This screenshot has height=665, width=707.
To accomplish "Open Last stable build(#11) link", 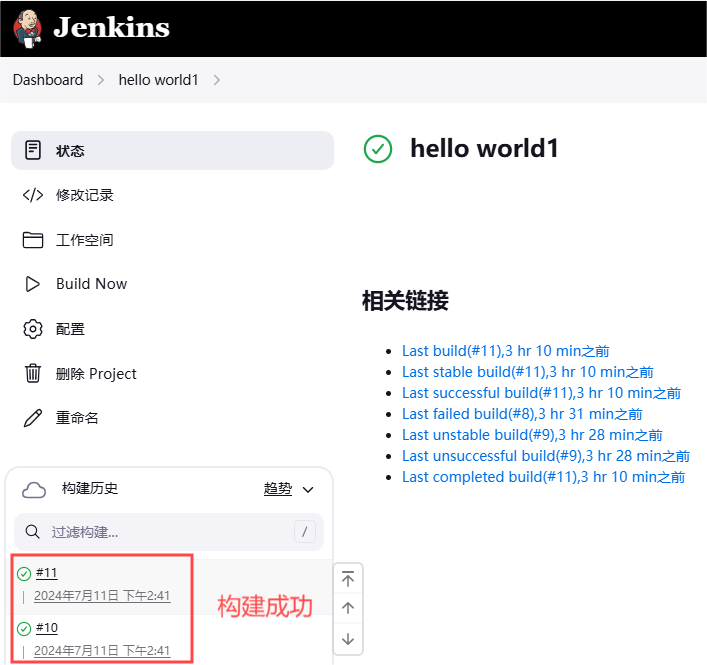I will pos(528,372).
